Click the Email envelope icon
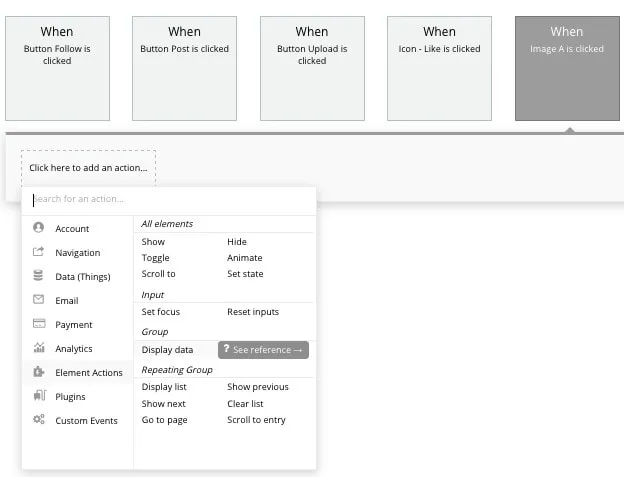The width and height of the screenshot is (624, 477). tap(39, 300)
